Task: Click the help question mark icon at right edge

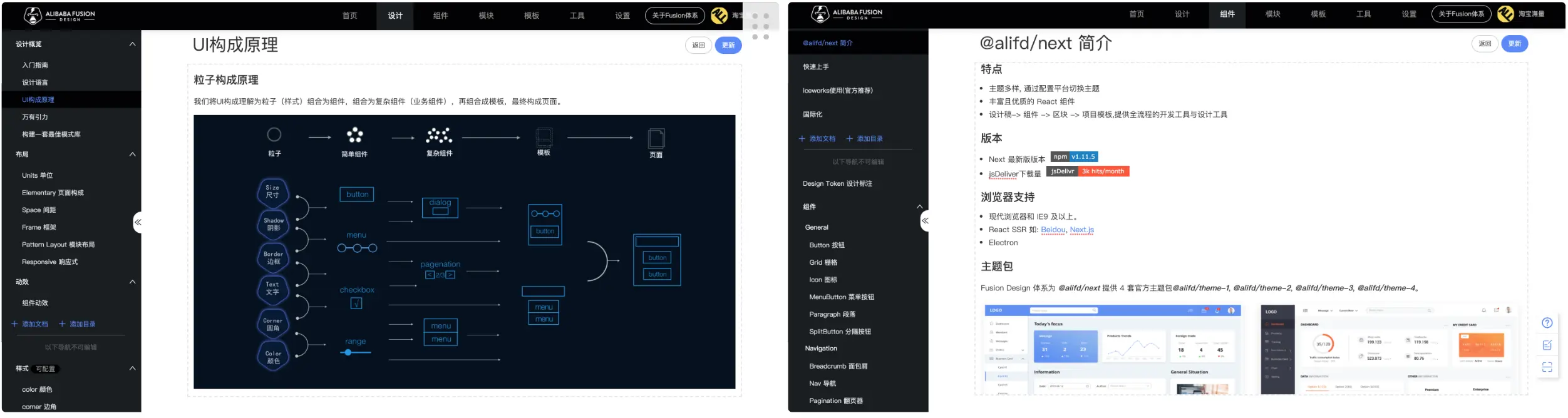Action: (1547, 323)
